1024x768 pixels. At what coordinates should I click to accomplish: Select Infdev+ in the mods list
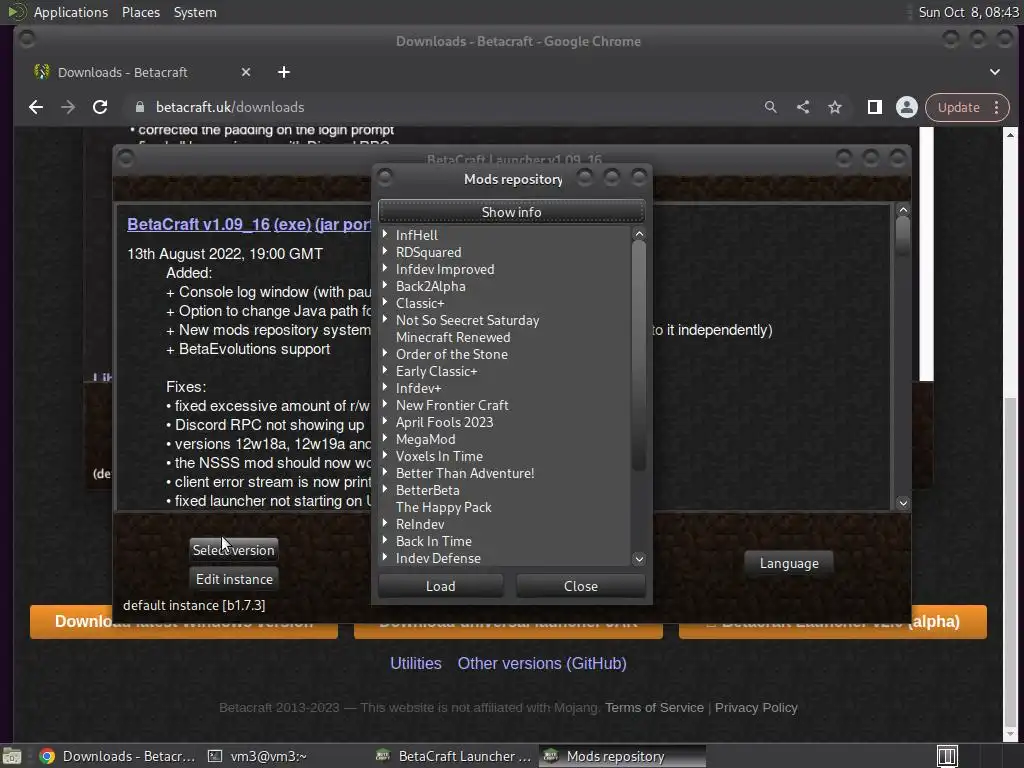point(418,388)
